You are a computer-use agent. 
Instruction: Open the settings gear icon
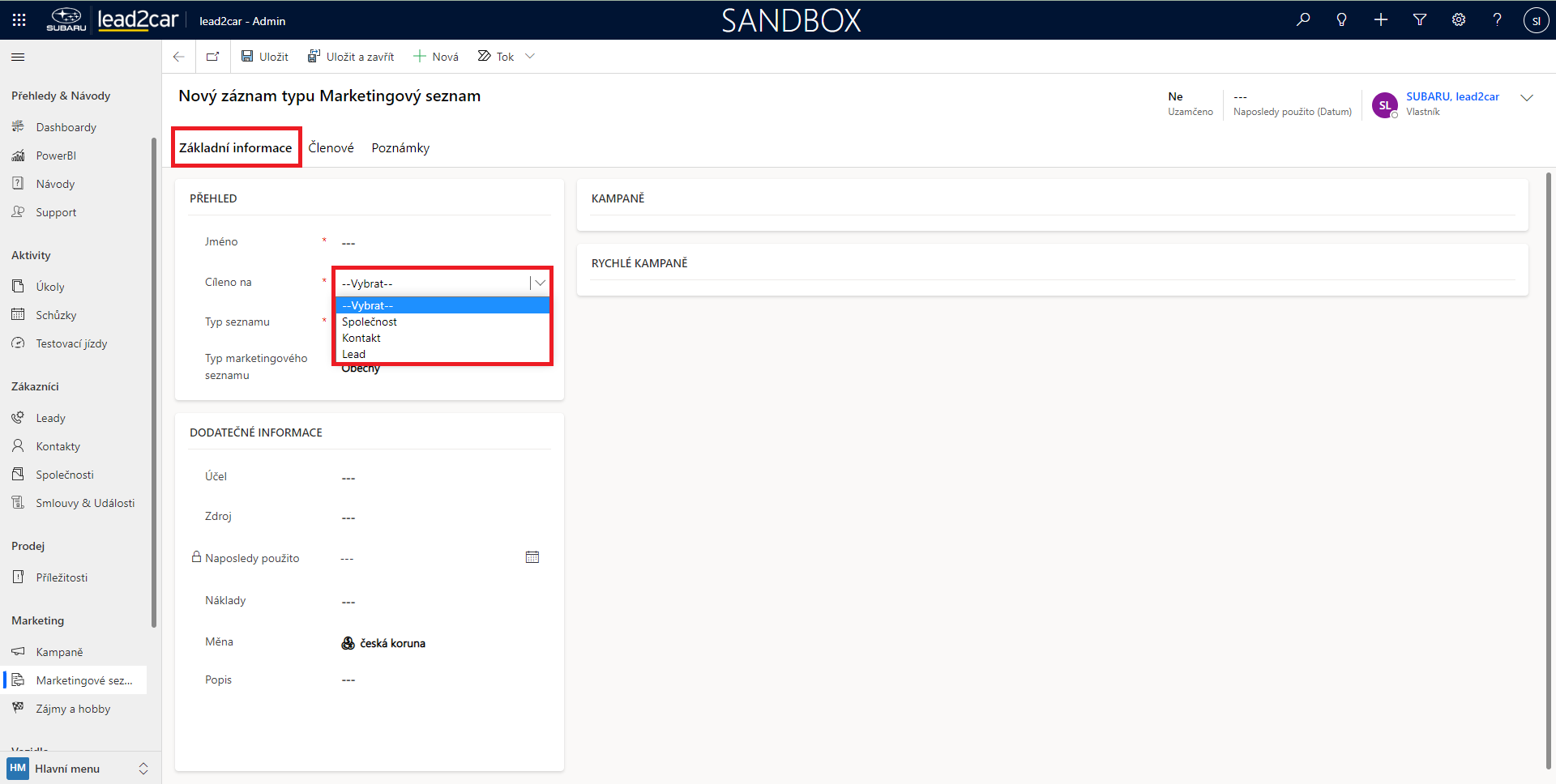tap(1459, 20)
